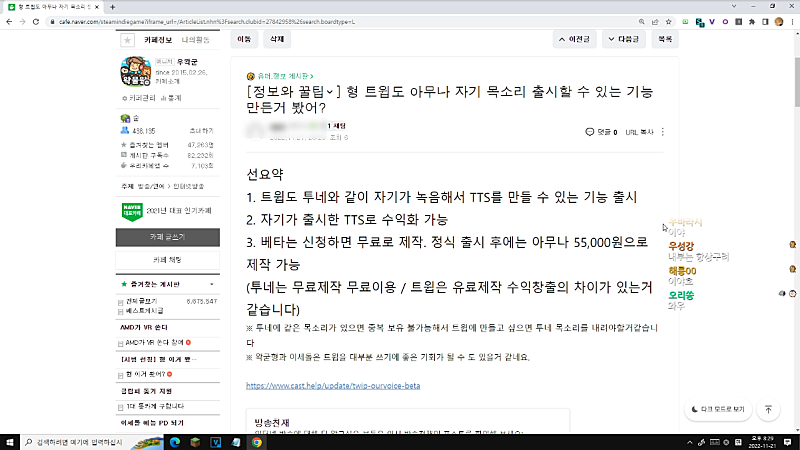Open the 유머,정보 게시판 breadcrumb link
This screenshot has height=450, width=800.
click(285, 76)
